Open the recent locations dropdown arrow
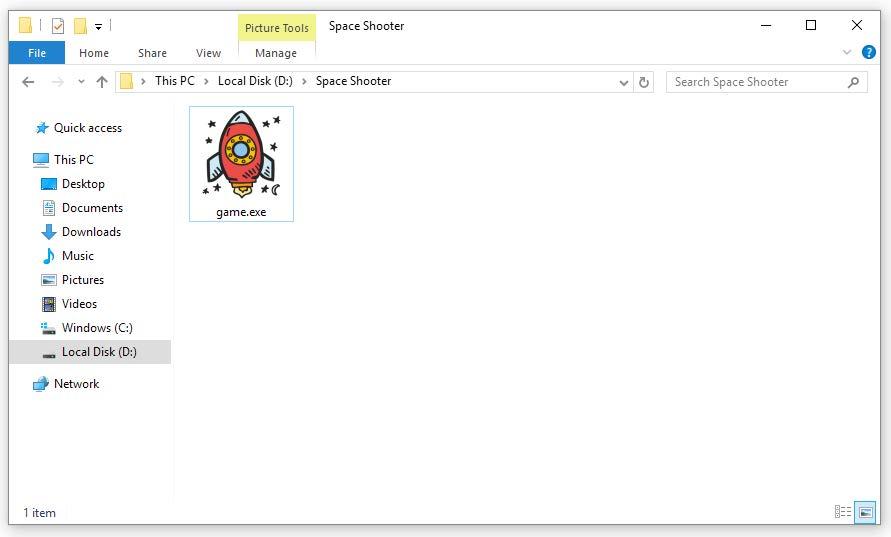The image size is (891, 537). tap(81, 82)
